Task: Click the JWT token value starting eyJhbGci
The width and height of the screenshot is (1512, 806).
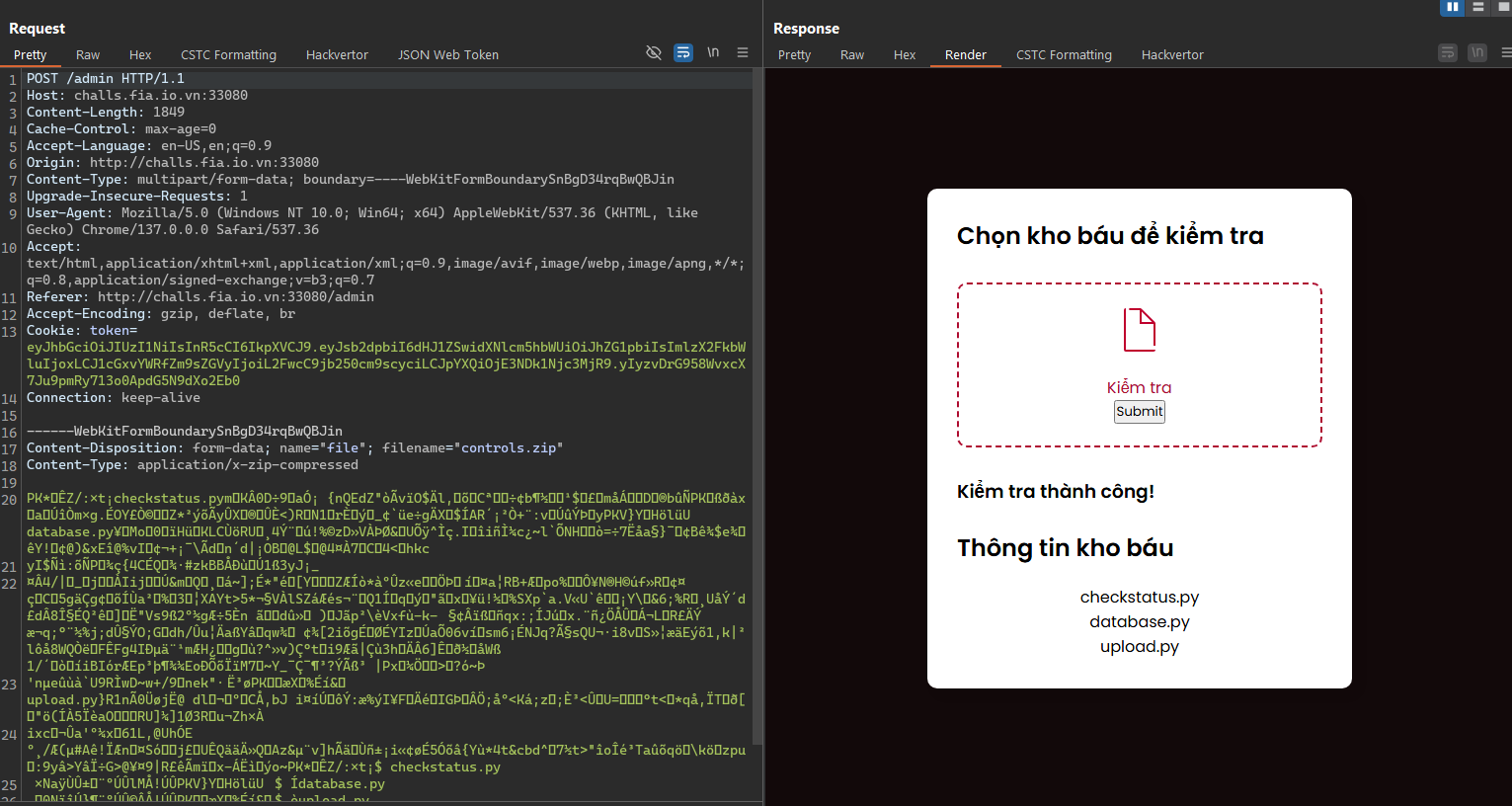Action: [386, 363]
